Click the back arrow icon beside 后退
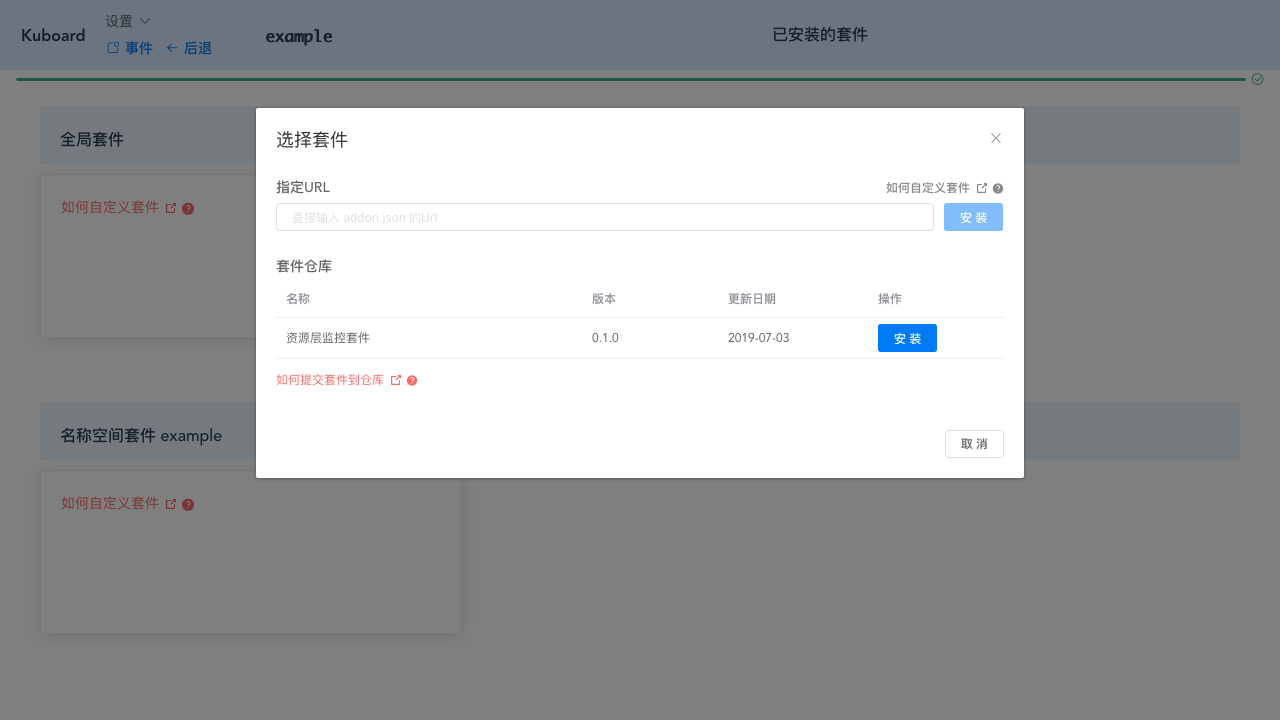The width and height of the screenshot is (1280, 720). point(172,47)
